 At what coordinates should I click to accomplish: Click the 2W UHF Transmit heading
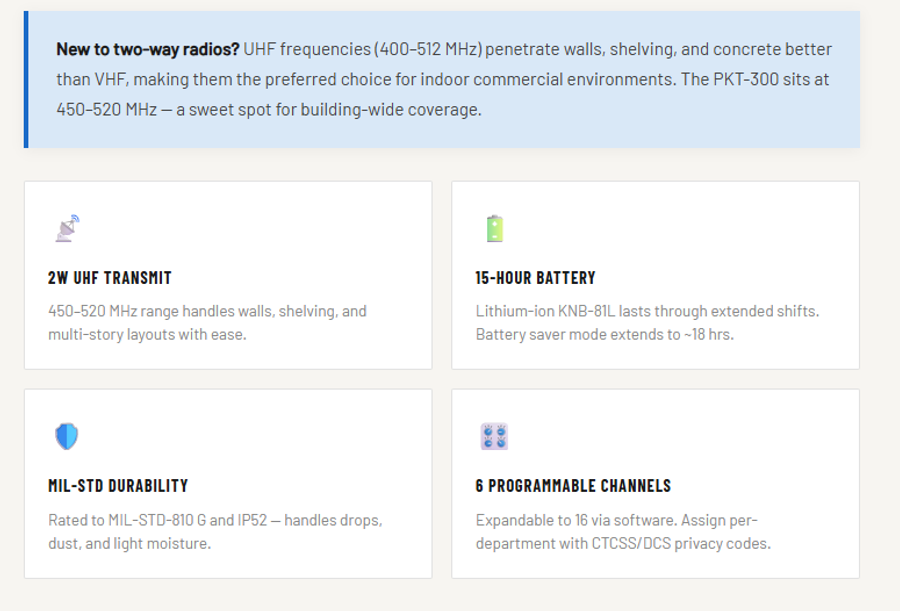point(110,278)
